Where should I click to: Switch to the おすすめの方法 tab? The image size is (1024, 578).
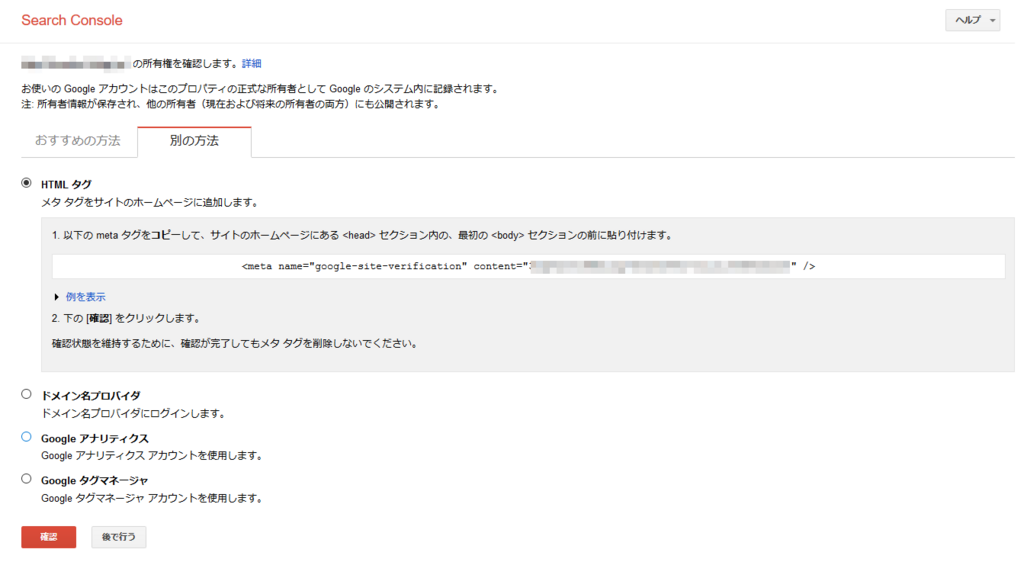[x=78, y=140]
